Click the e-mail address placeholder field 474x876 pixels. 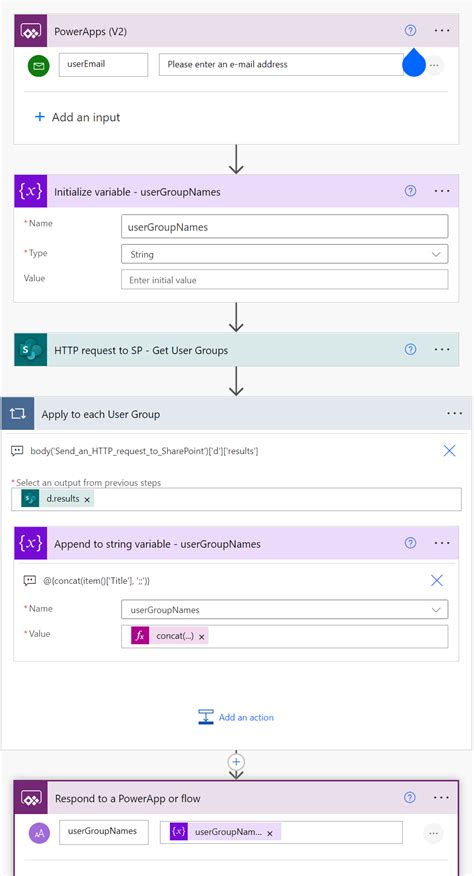point(281,64)
